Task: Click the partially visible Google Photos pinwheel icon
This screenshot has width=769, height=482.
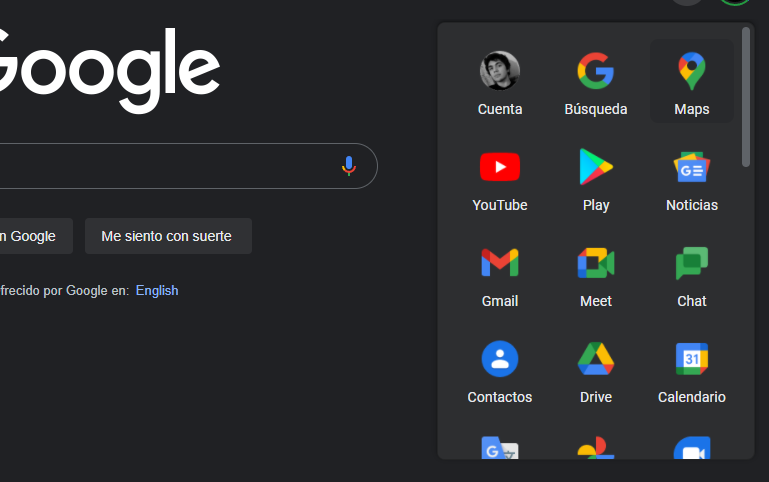Action: [596, 449]
